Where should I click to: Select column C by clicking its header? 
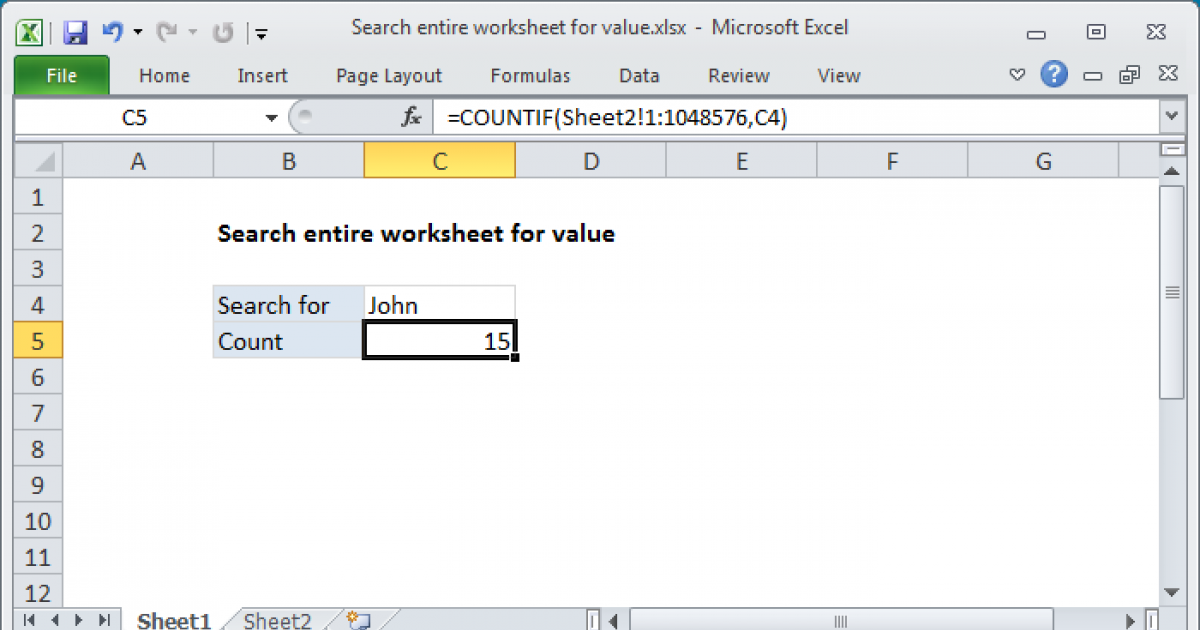click(x=440, y=160)
